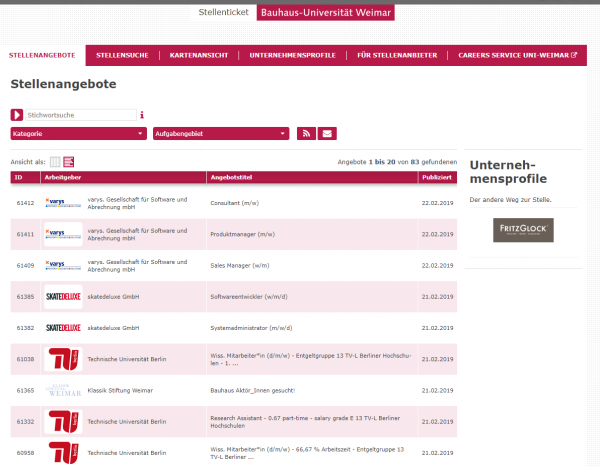Click the Stellenticket header link
Screen dimensions: 600x467
coord(223,12)
